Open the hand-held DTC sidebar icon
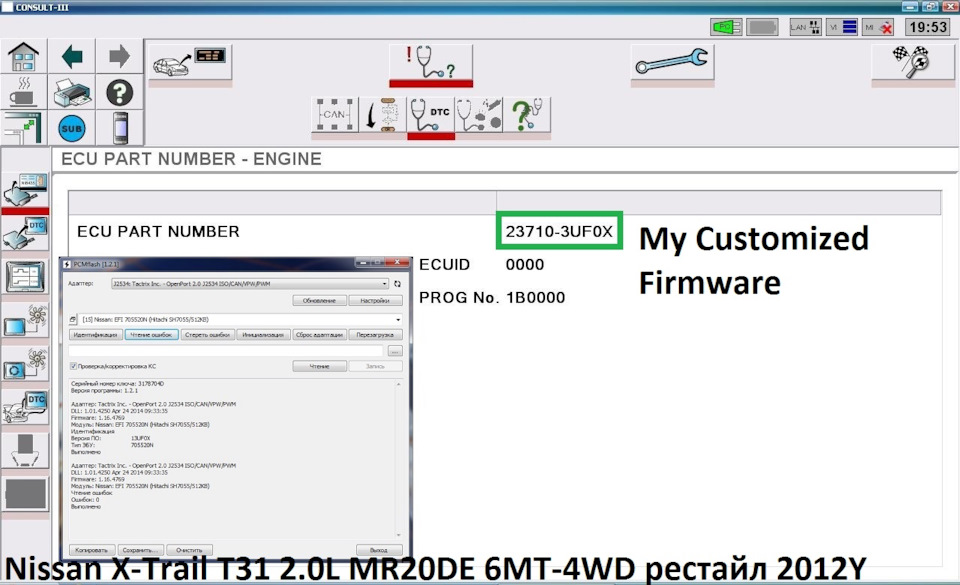960x585 pixels. (x=25, y=233)
